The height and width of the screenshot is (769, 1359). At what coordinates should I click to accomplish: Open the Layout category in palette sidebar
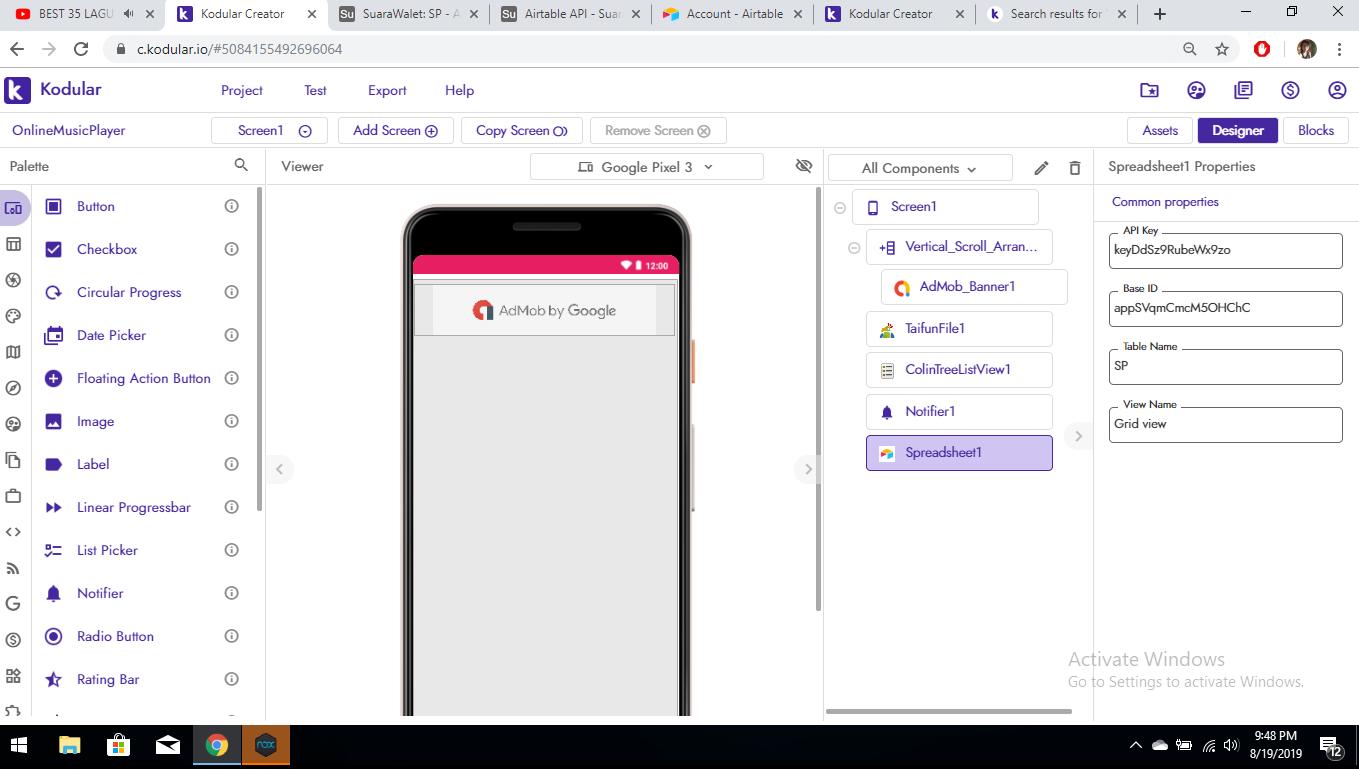coord(13,245)
